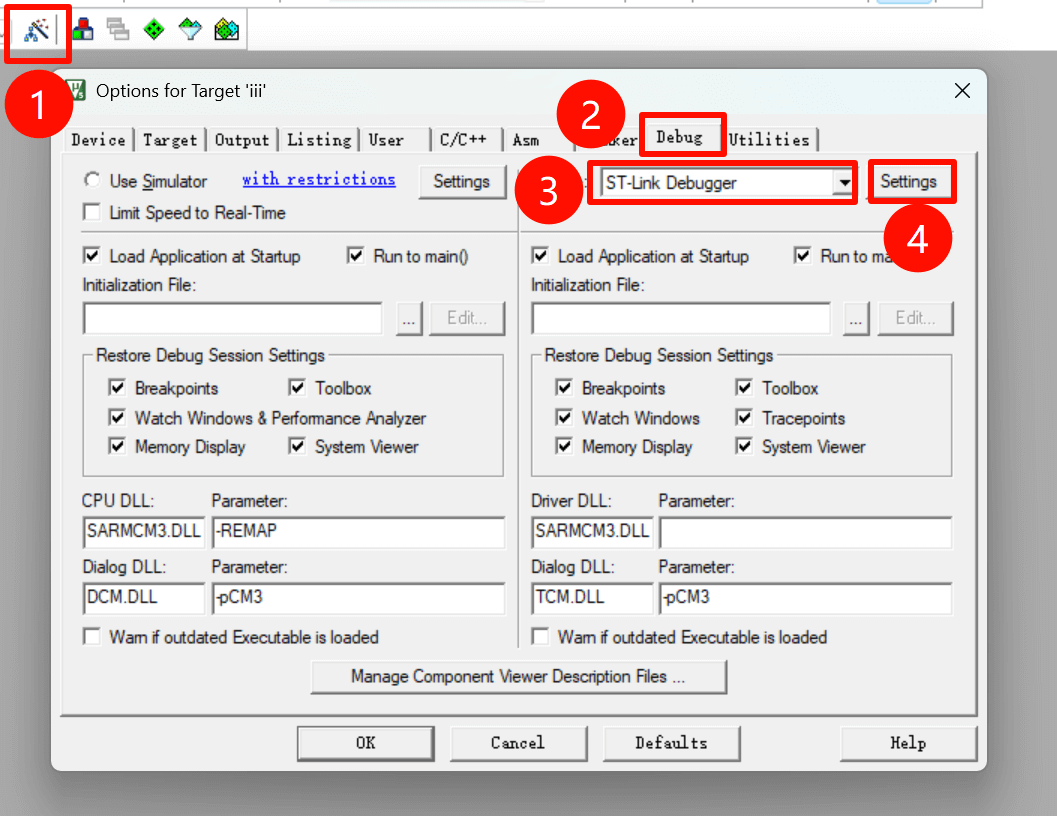Image resolution: width=1057 pixels, height=816 pixels.
Task: Launch the Pack Installer icon
Action: (226, 30)
